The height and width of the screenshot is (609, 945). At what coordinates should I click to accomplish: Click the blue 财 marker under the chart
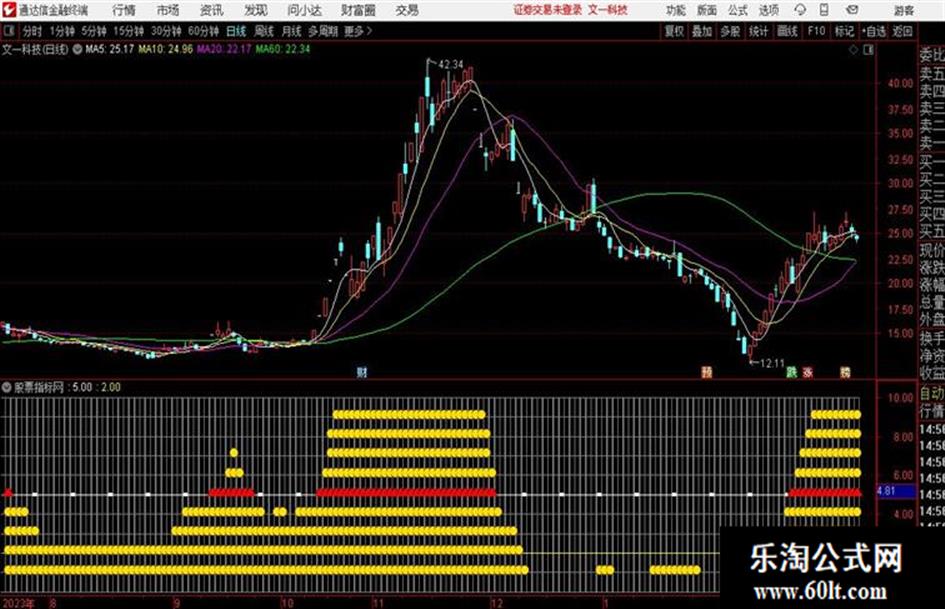(x=362, y=372)
